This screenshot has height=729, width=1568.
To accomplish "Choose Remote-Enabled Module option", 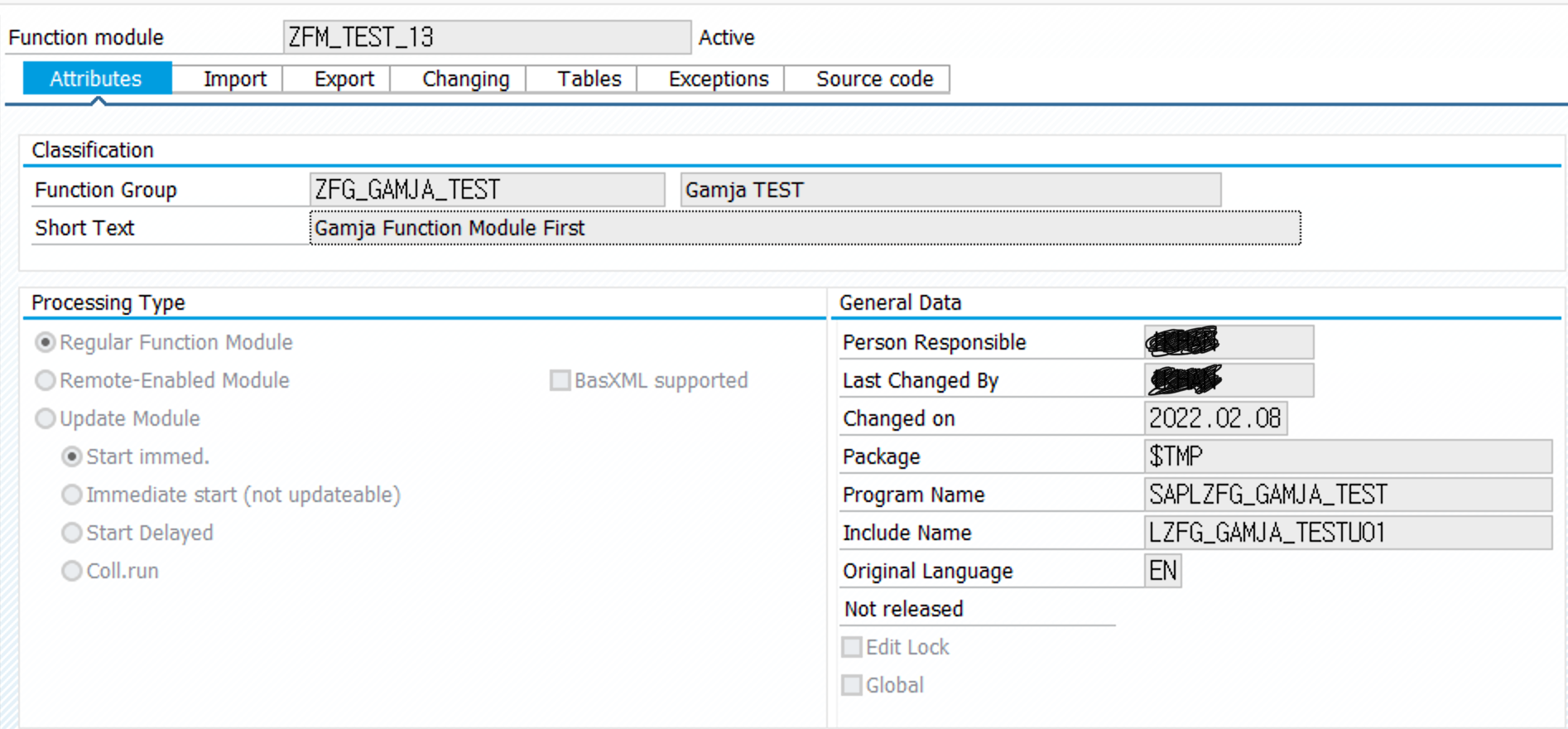I will [x=46, y=380].
